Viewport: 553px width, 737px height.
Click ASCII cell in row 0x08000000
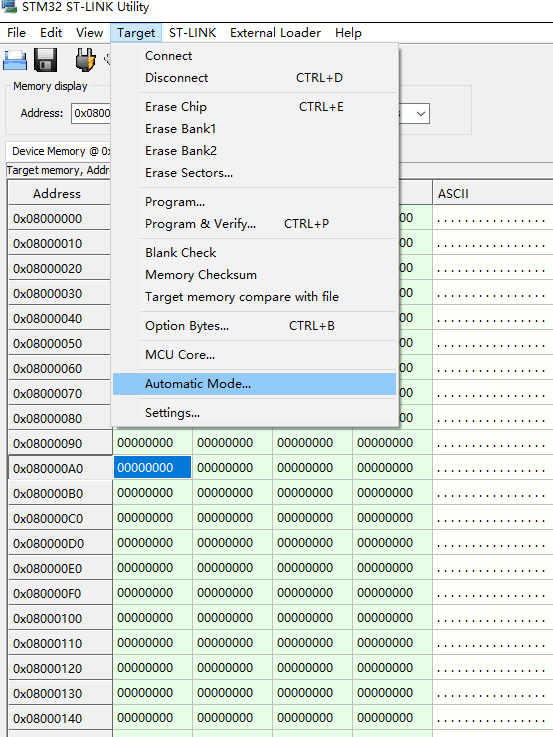coord(493,218)
